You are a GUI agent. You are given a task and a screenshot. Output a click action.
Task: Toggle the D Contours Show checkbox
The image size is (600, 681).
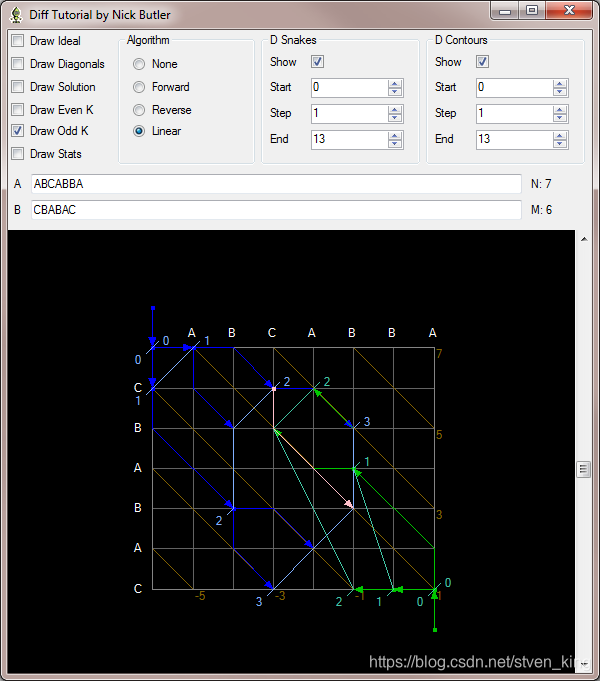pyautogui.click(x=483, y=62)
